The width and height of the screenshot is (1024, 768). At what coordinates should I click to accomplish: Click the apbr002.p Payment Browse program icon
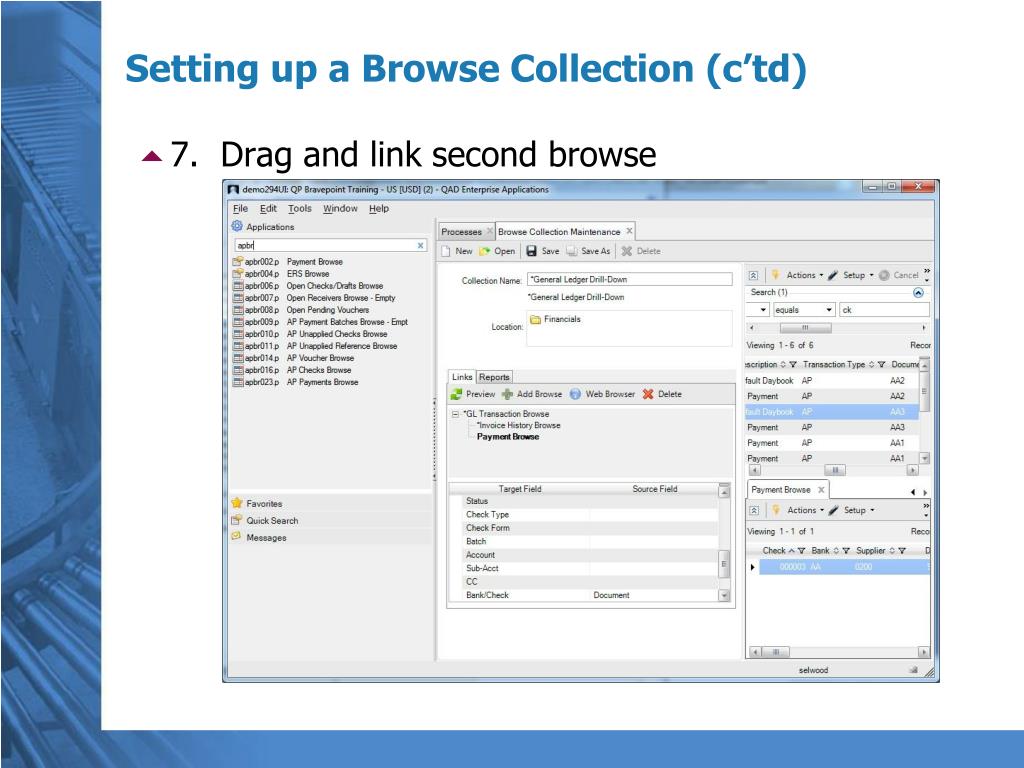pos(238,262)
